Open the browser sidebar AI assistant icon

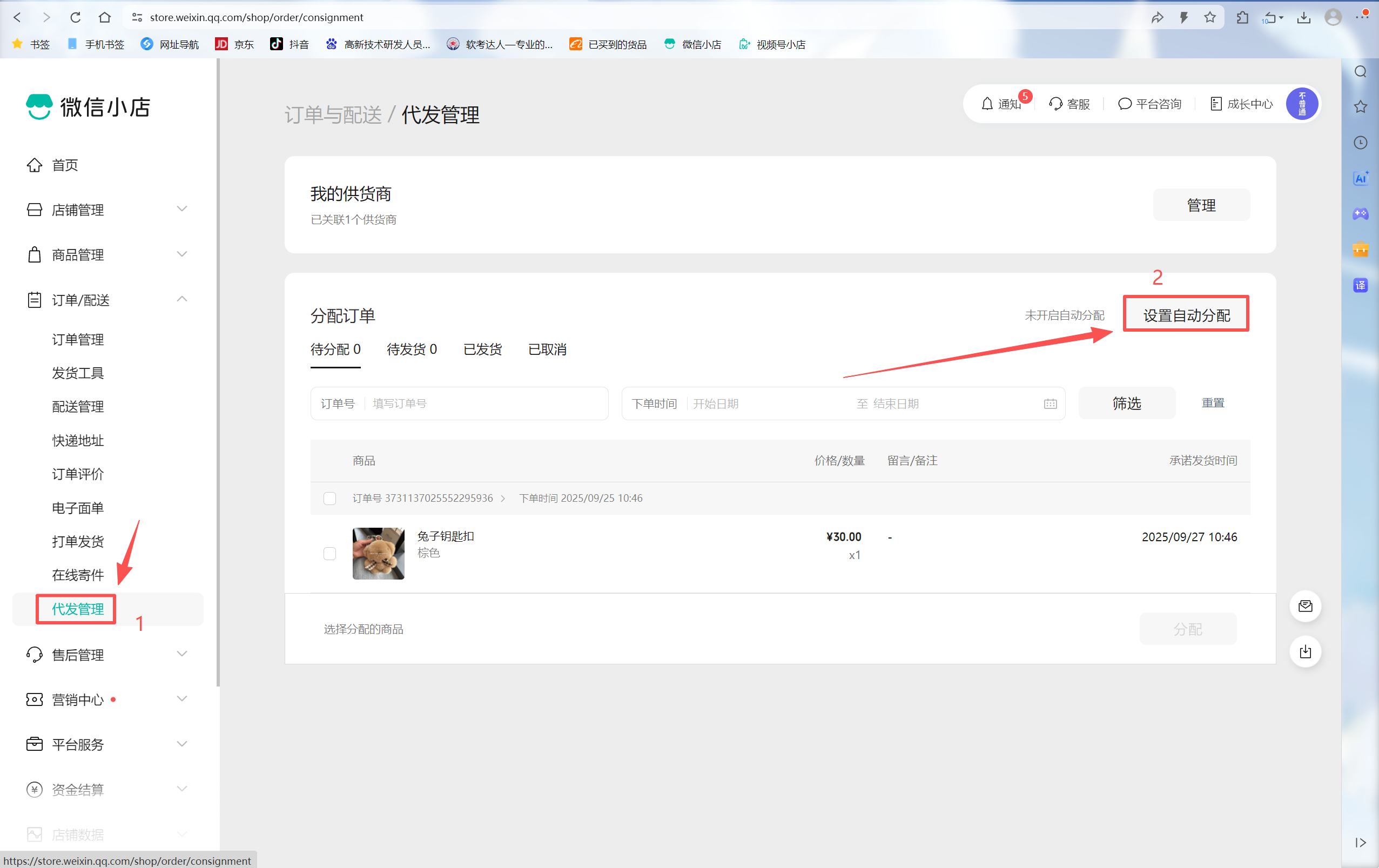[x=1361, y=178]
